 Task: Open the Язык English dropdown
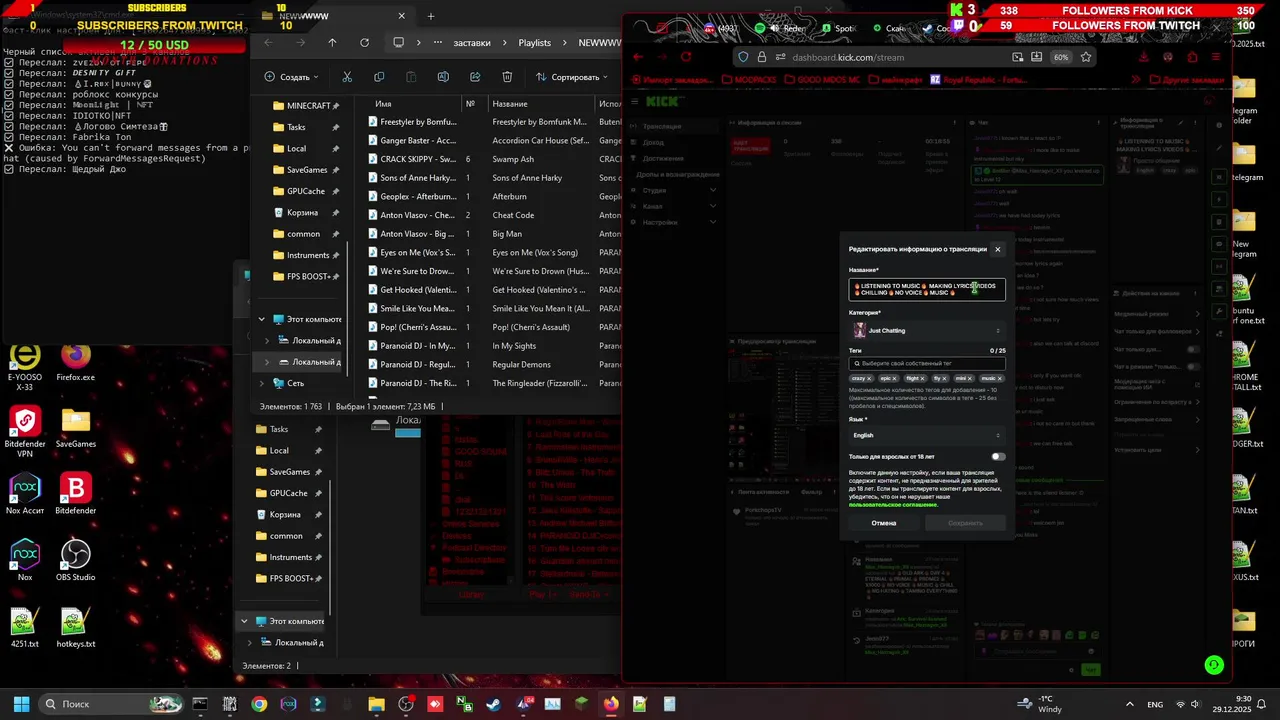click(x=927, y=435)
